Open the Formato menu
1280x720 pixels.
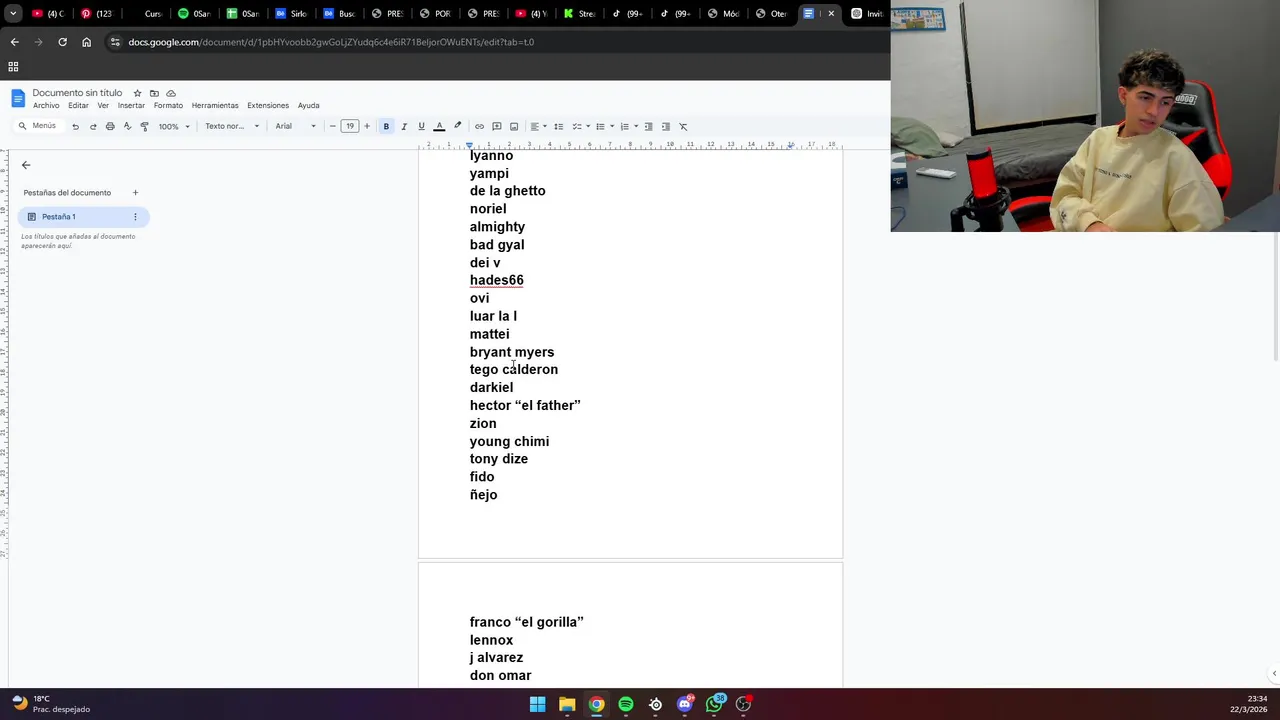[168, 105]
